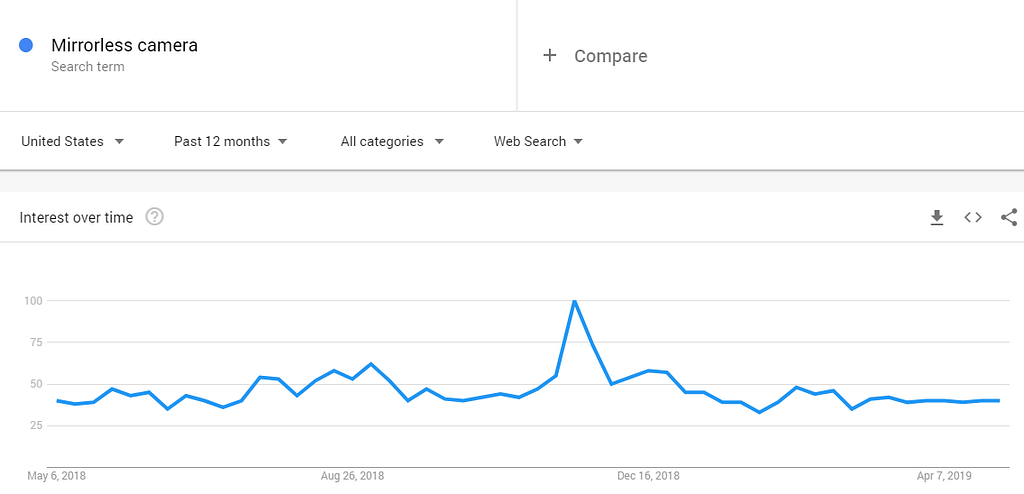Image resolution: width=1024 pixels, height=494 pixels.
Task: Download the interest over time data
Action: pos(937,218)
